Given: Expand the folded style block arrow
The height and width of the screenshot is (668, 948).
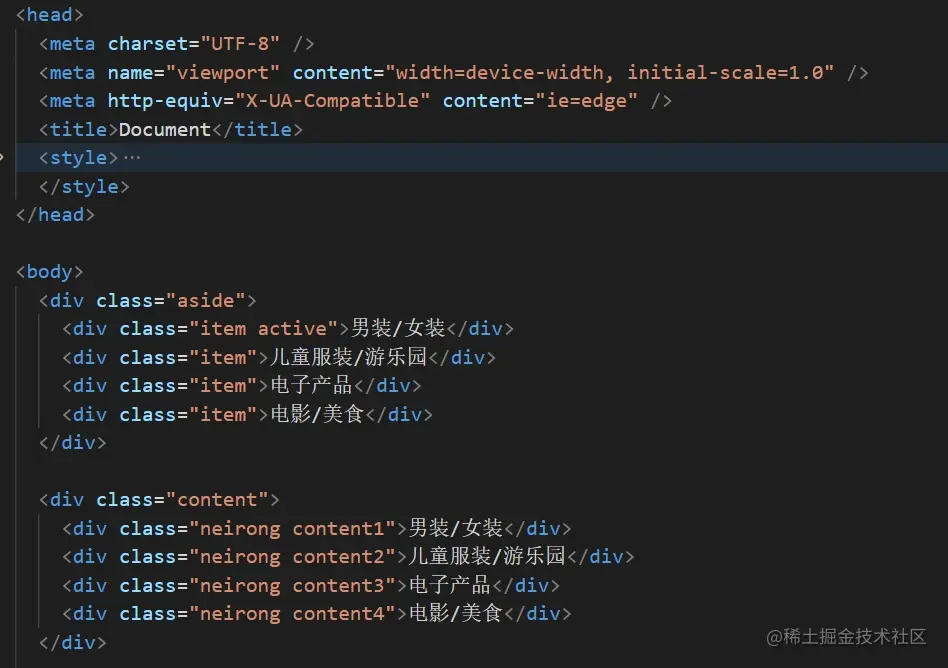Looking at the screenshot, I should click(3, 157).
